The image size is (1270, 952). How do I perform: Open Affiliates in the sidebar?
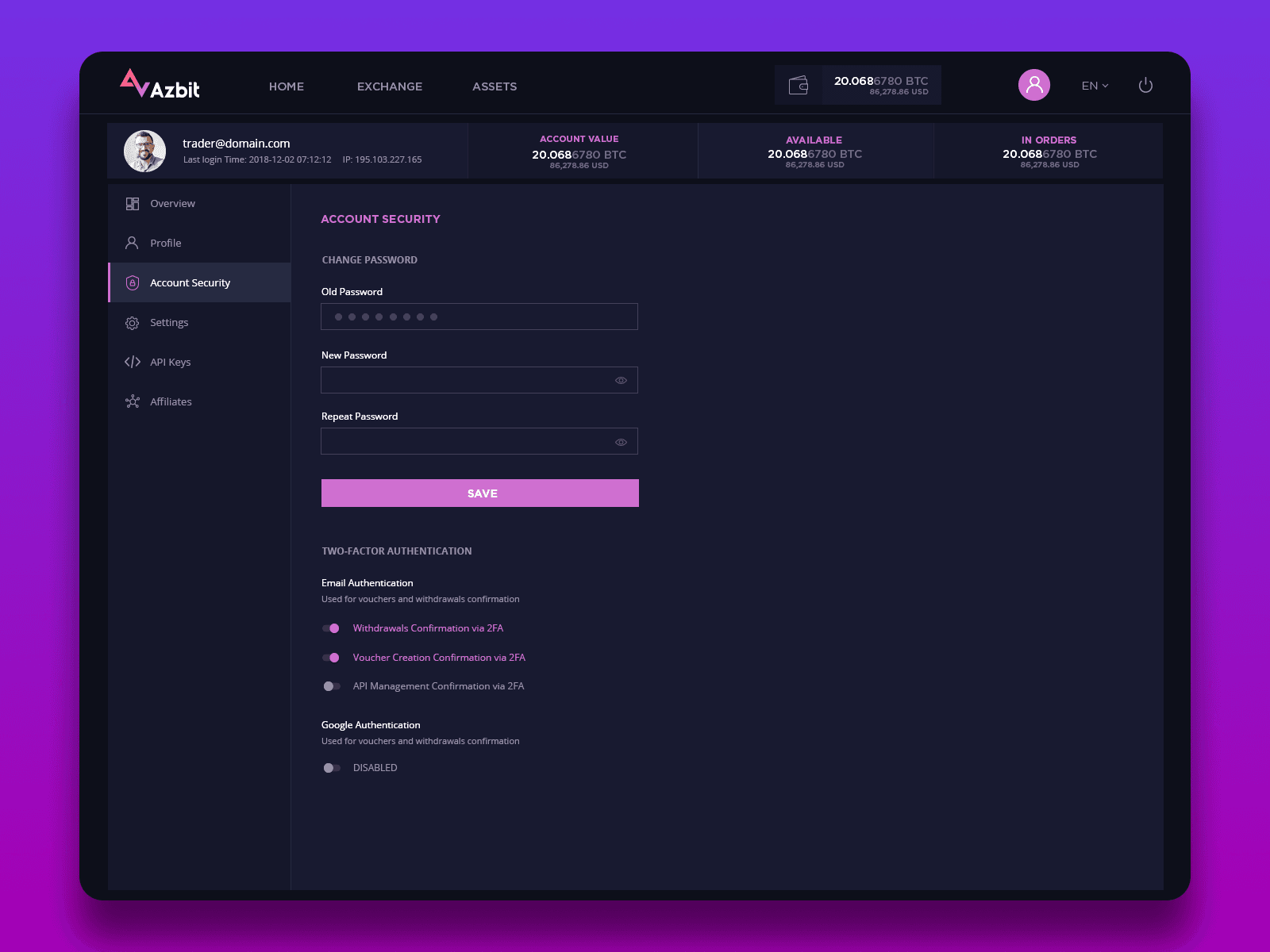point(171,402)
